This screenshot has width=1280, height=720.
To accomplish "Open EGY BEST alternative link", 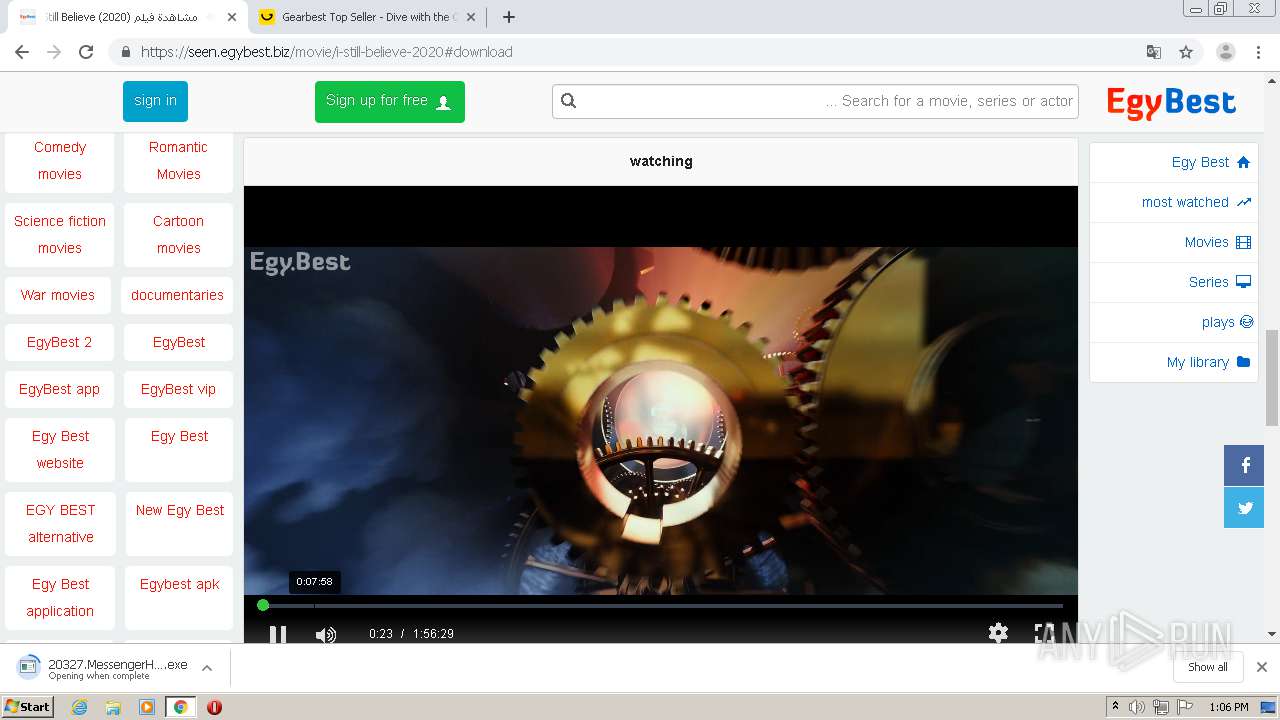I will click(x=60, y=523).
